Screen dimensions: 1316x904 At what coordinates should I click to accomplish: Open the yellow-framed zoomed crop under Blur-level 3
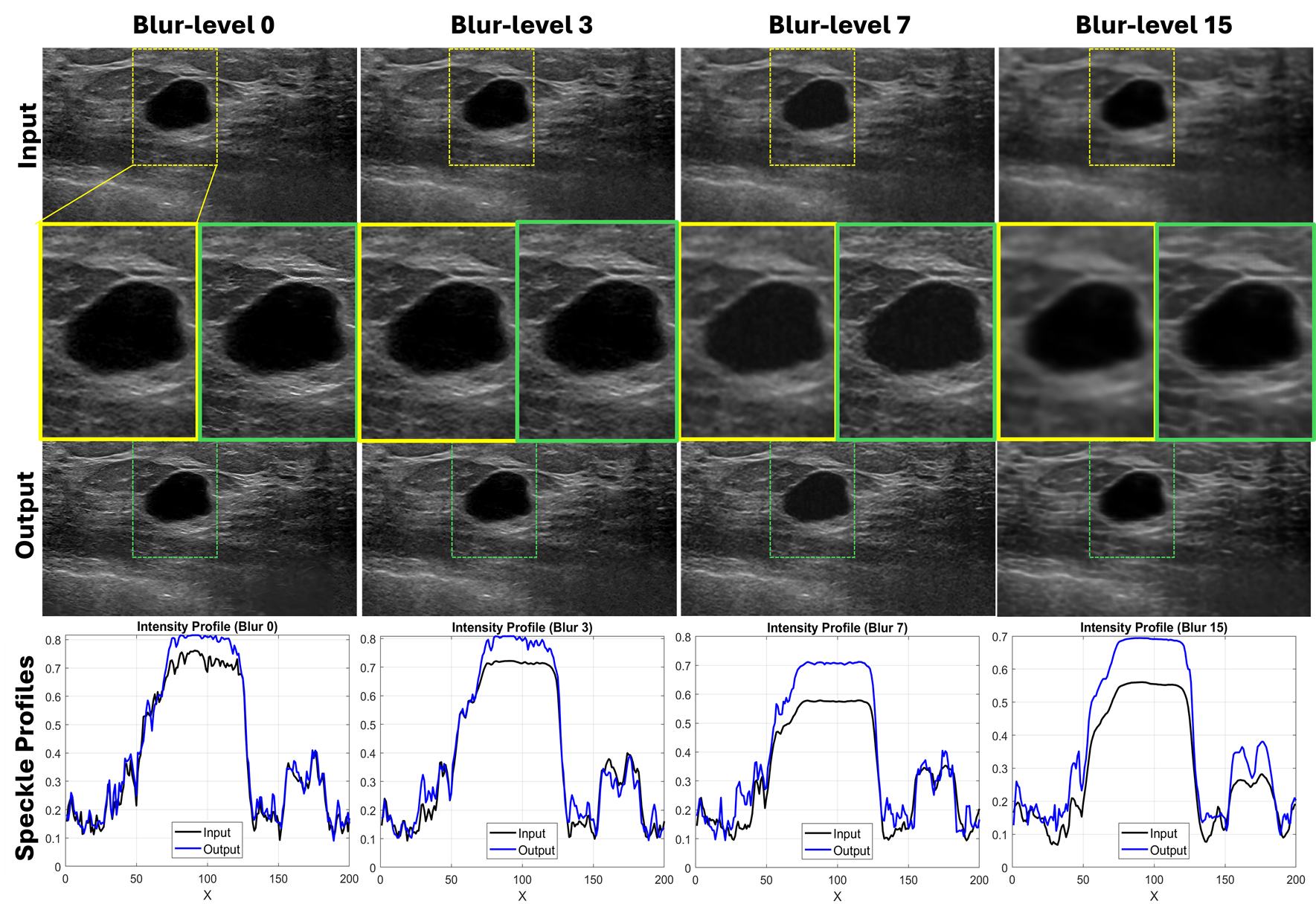coord(438,332)
